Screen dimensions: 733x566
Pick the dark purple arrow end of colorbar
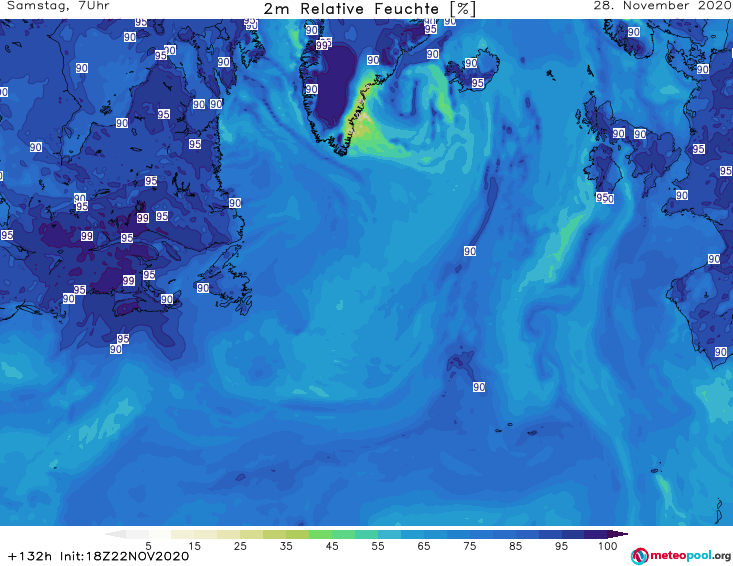click(617, 534)
